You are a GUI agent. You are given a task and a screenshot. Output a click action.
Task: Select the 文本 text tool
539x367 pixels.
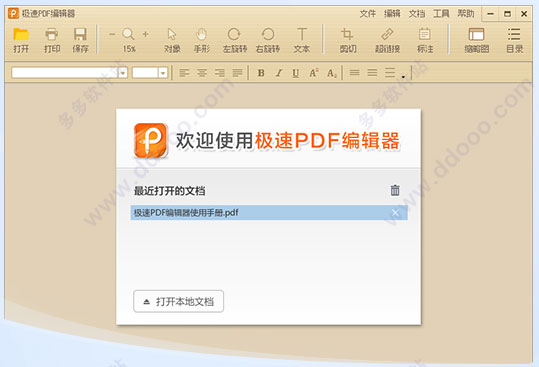[301, 40]
